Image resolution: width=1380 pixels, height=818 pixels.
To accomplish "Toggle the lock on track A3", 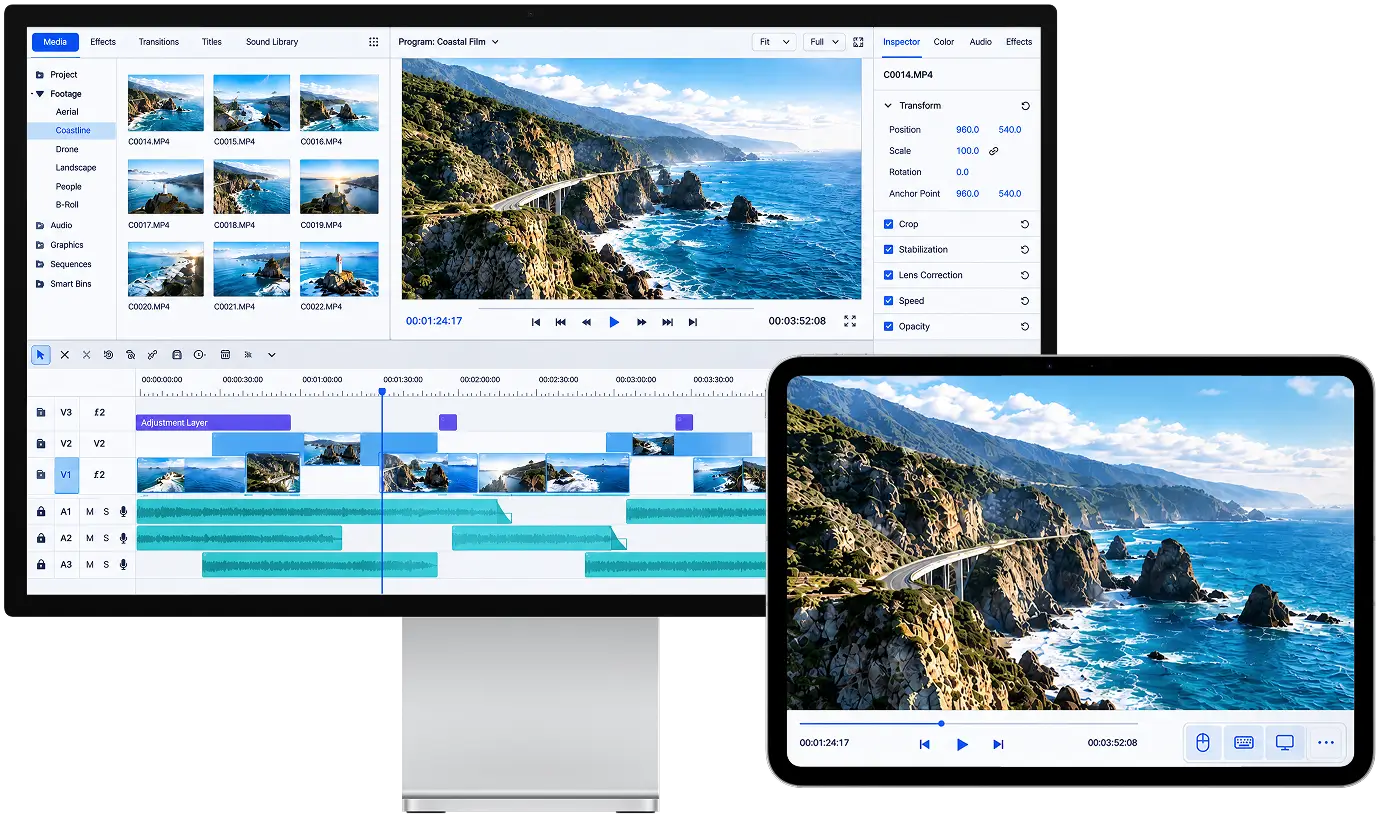I will click(41, 565).
